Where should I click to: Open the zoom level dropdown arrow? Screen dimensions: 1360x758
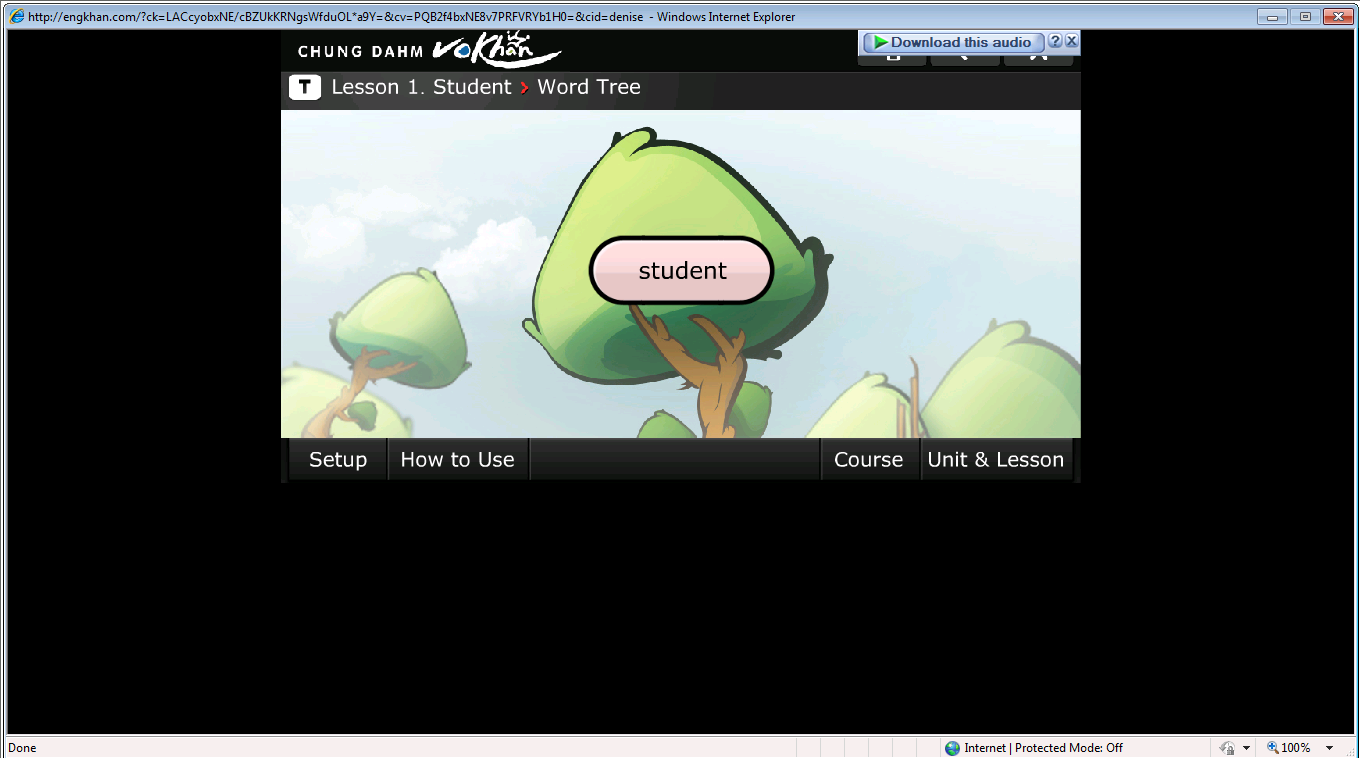tap(1329, 748)
